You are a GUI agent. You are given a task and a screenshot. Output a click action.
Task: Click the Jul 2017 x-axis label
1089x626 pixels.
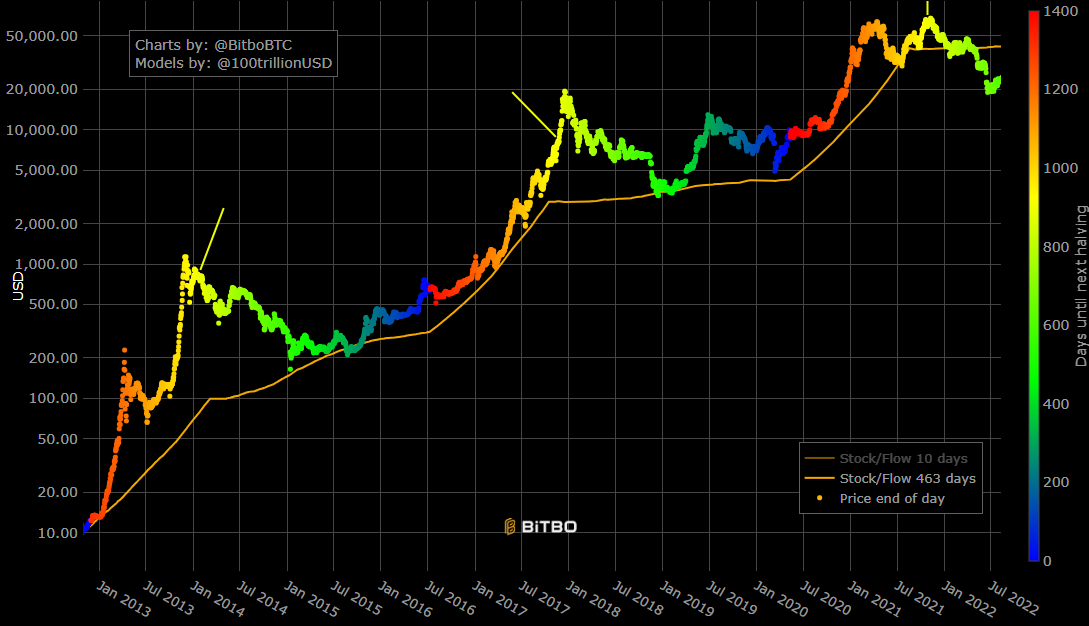coord(544,599)
